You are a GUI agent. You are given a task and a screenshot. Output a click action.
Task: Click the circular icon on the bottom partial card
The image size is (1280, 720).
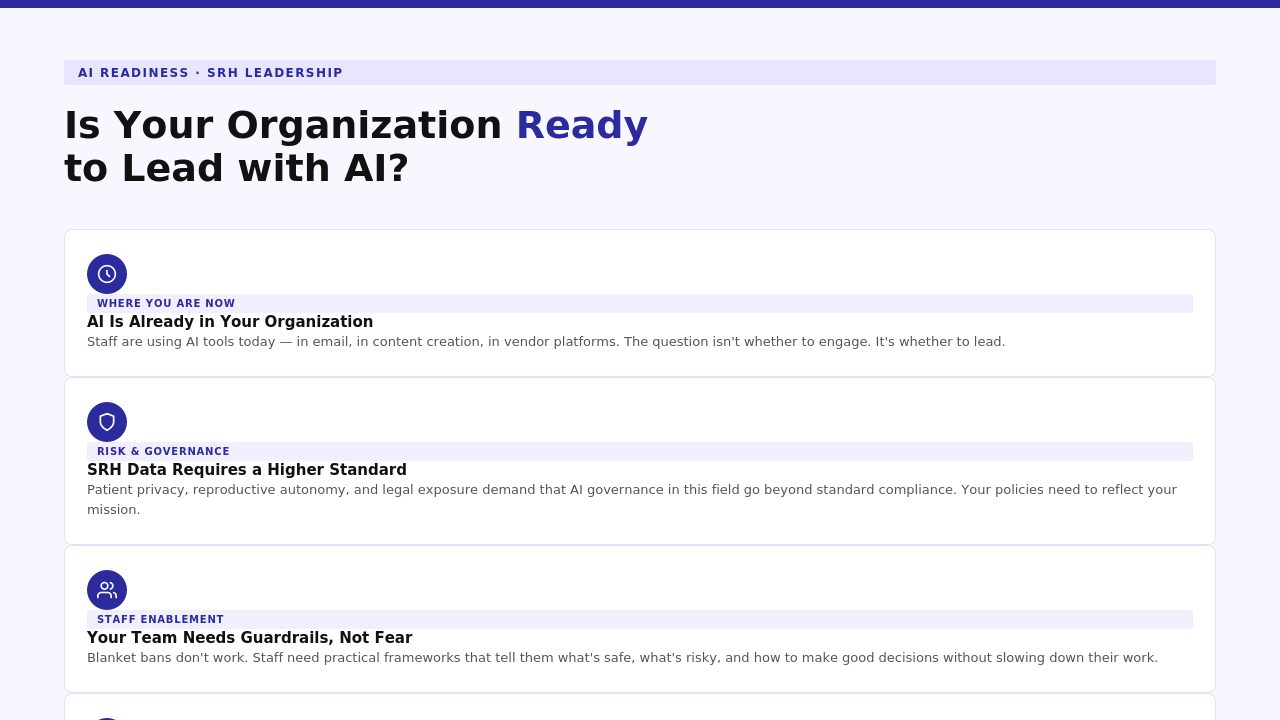(x=107, y=715)
